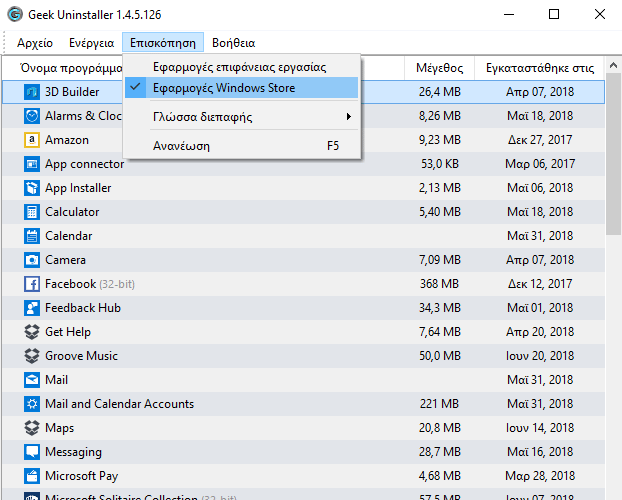Open the Ενέργεια menu
622x500 pixels.
click(92, 42)
